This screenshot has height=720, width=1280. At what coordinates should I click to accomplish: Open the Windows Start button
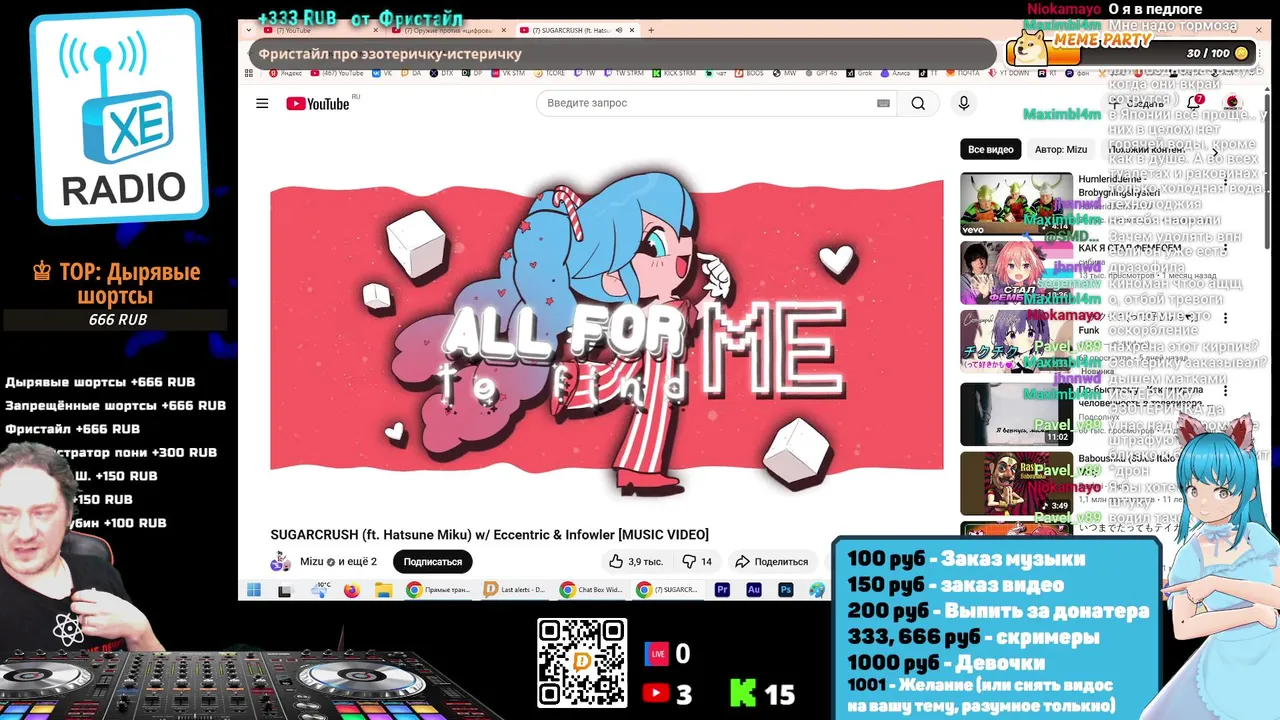[253, 590]
